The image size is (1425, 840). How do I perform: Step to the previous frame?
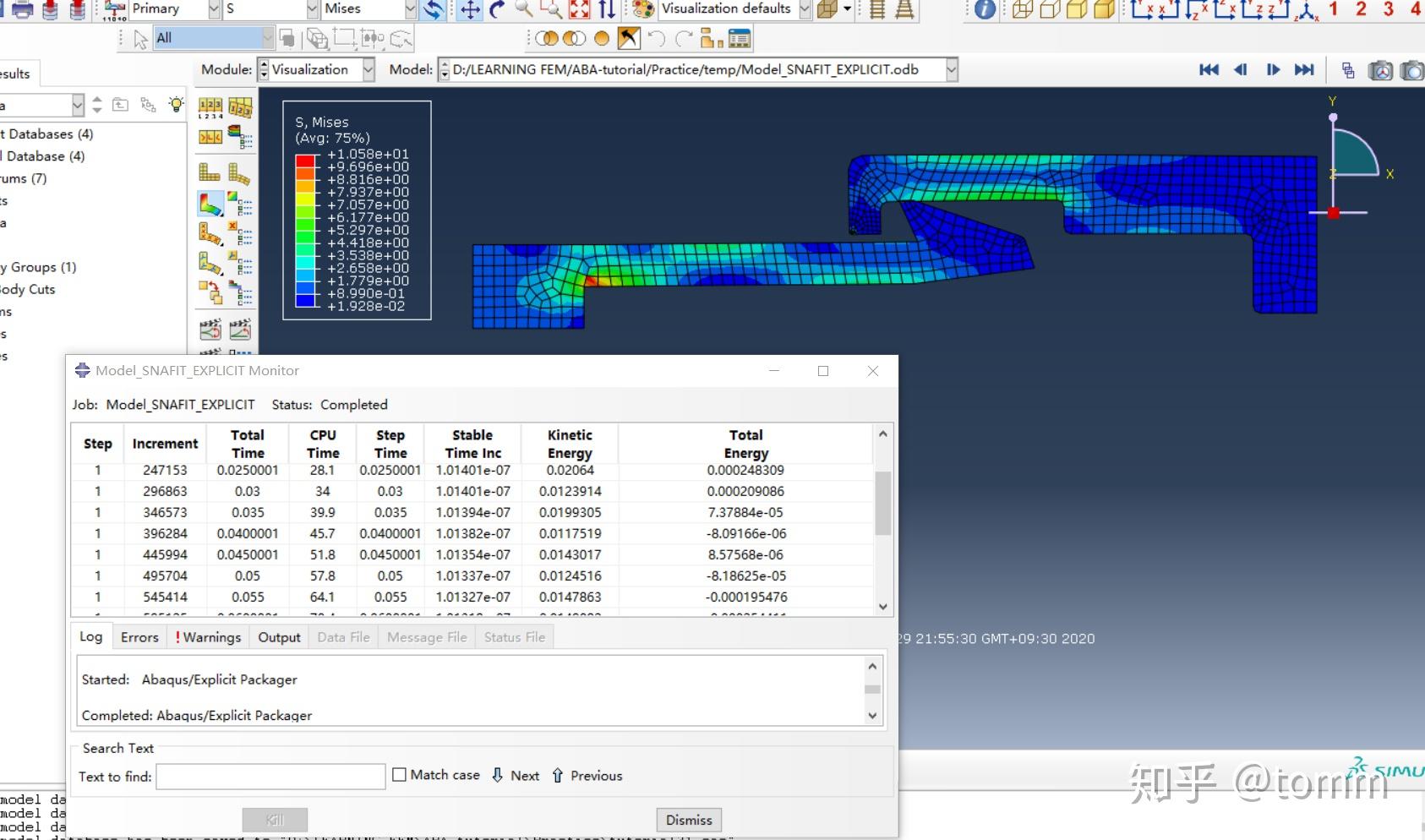coord(1241,70)
